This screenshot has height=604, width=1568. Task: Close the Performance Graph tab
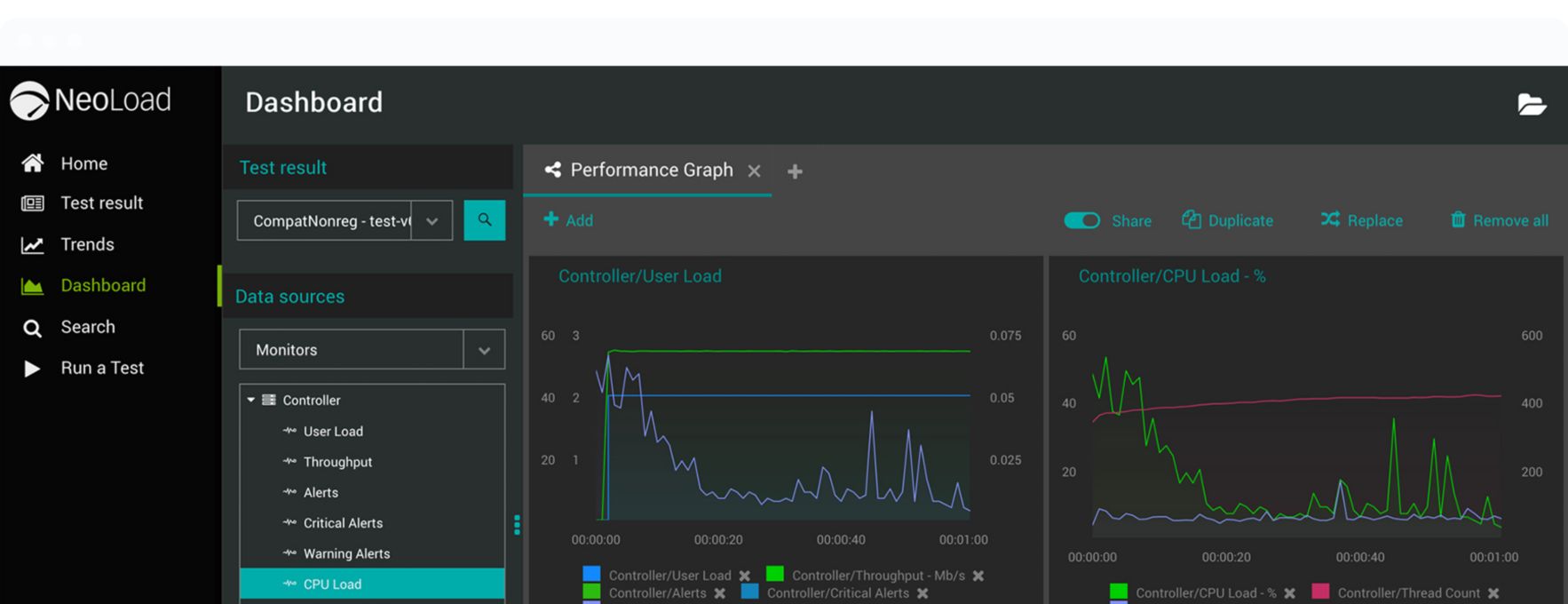754,171
